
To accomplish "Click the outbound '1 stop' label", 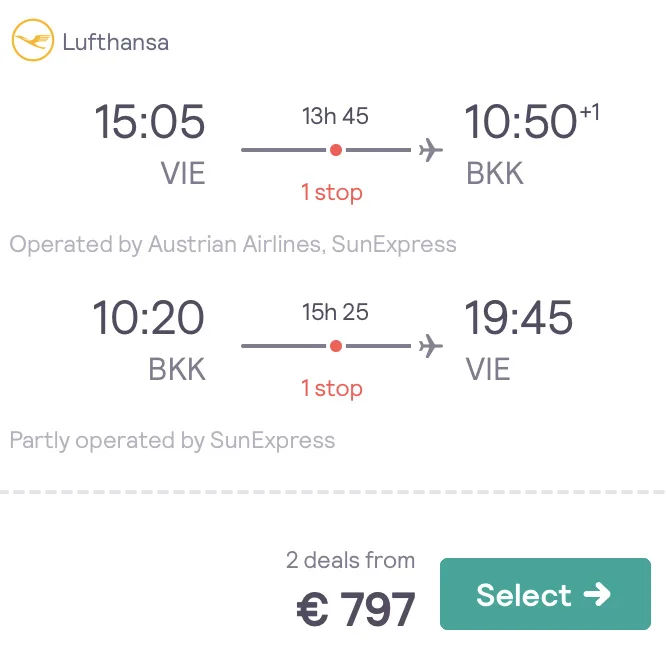I will [332, 192].
